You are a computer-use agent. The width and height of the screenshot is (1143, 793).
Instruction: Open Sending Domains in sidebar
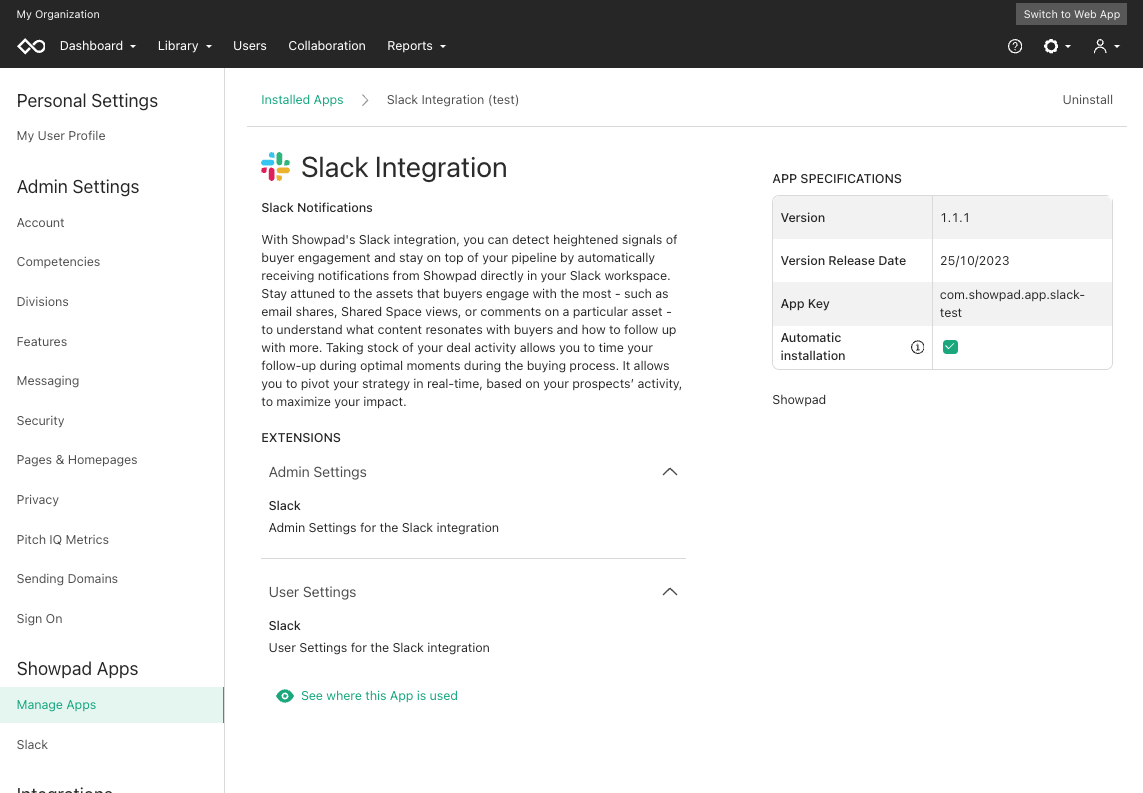[x=67, y=579]
